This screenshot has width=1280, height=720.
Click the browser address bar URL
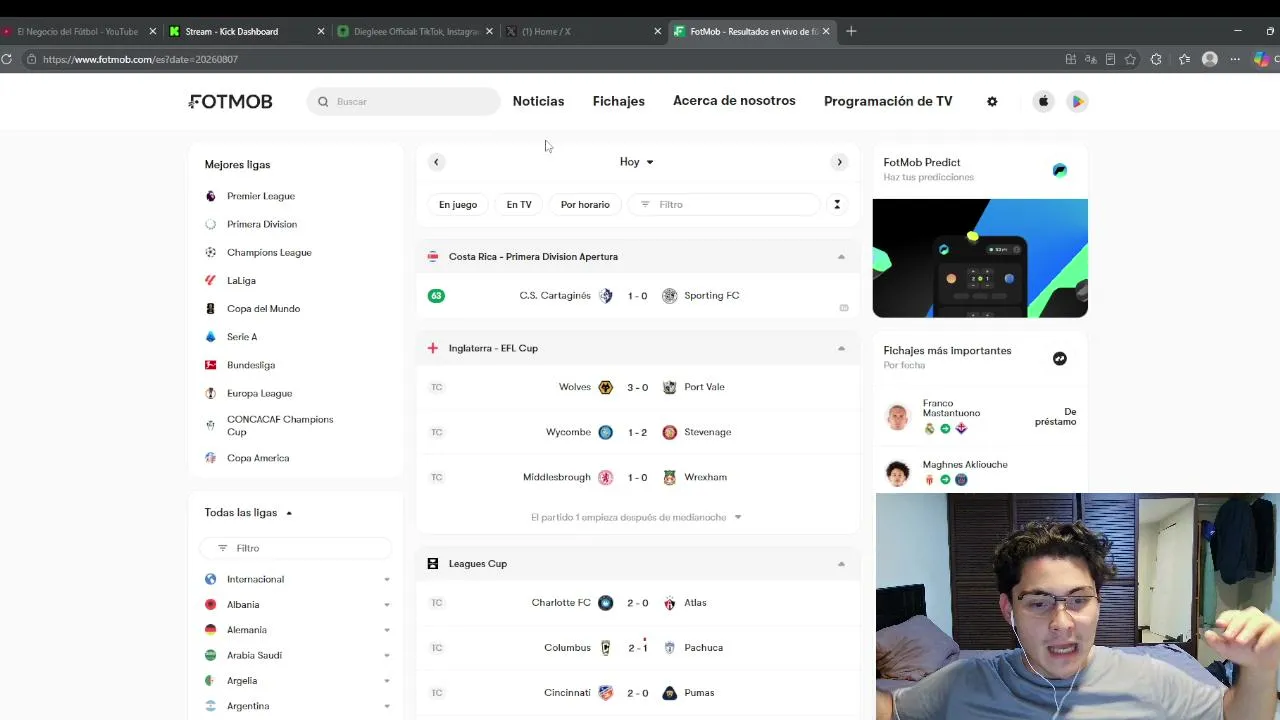tap(140, 59)
